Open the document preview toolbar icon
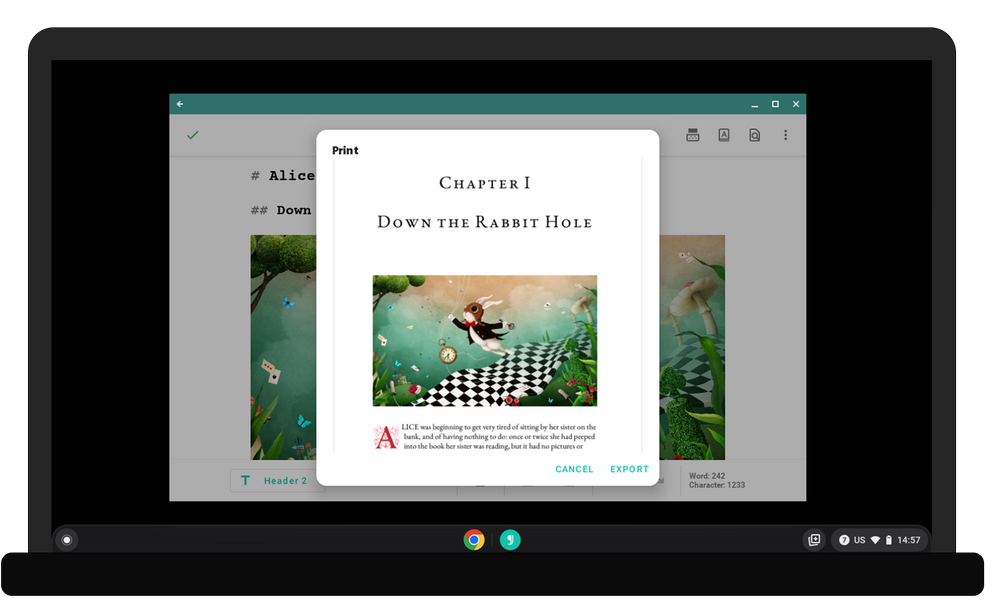Viewport: 1000px width, 611px height. pyautogui.click(x=754, y=134)
